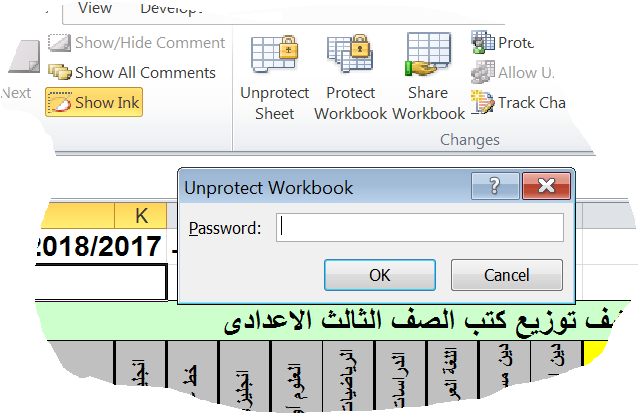Click the الرياضيات column header cell

(x=348, y=375)
